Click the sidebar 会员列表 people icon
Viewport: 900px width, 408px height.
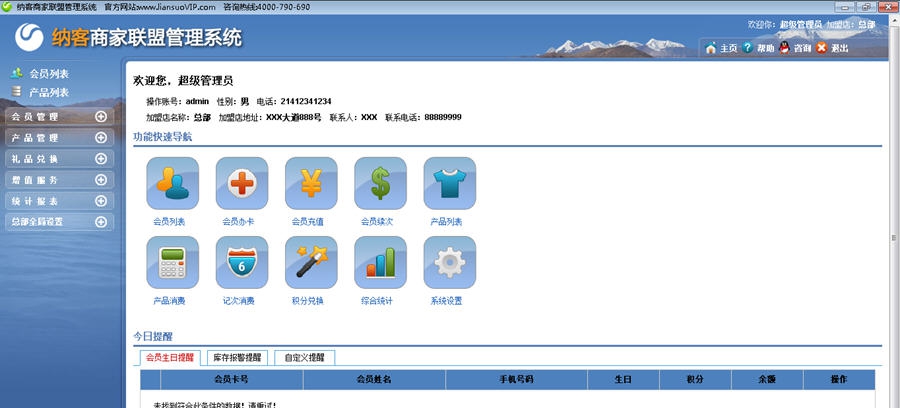click(17, 73)
